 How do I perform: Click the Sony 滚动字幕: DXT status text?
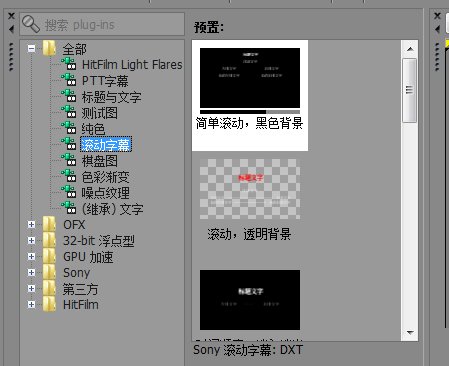pos(248,350)
